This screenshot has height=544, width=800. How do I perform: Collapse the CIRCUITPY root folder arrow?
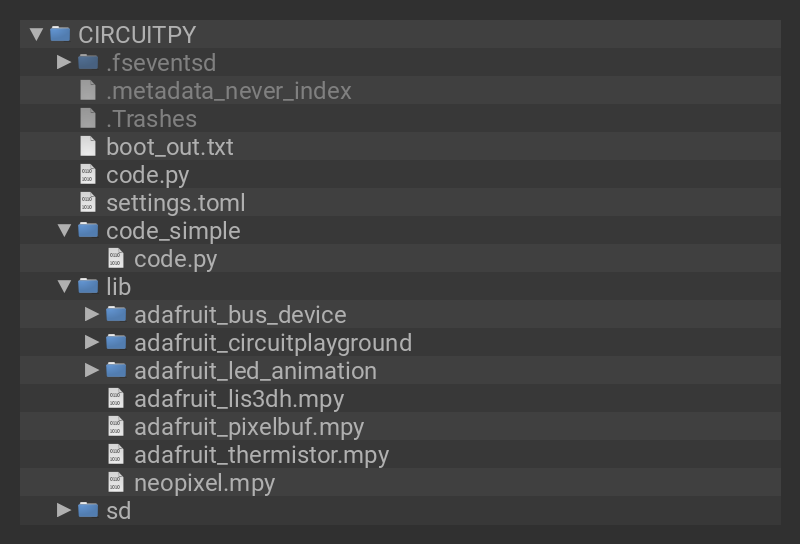(36, 34)
